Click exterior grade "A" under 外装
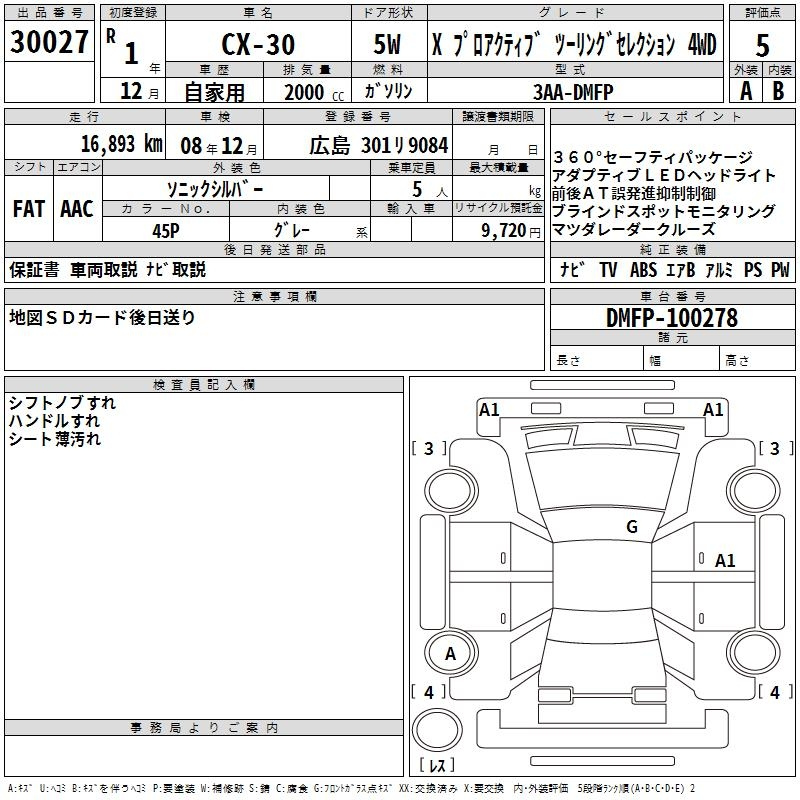The width and height of the screenshot is (800, 800). point(746,91)
